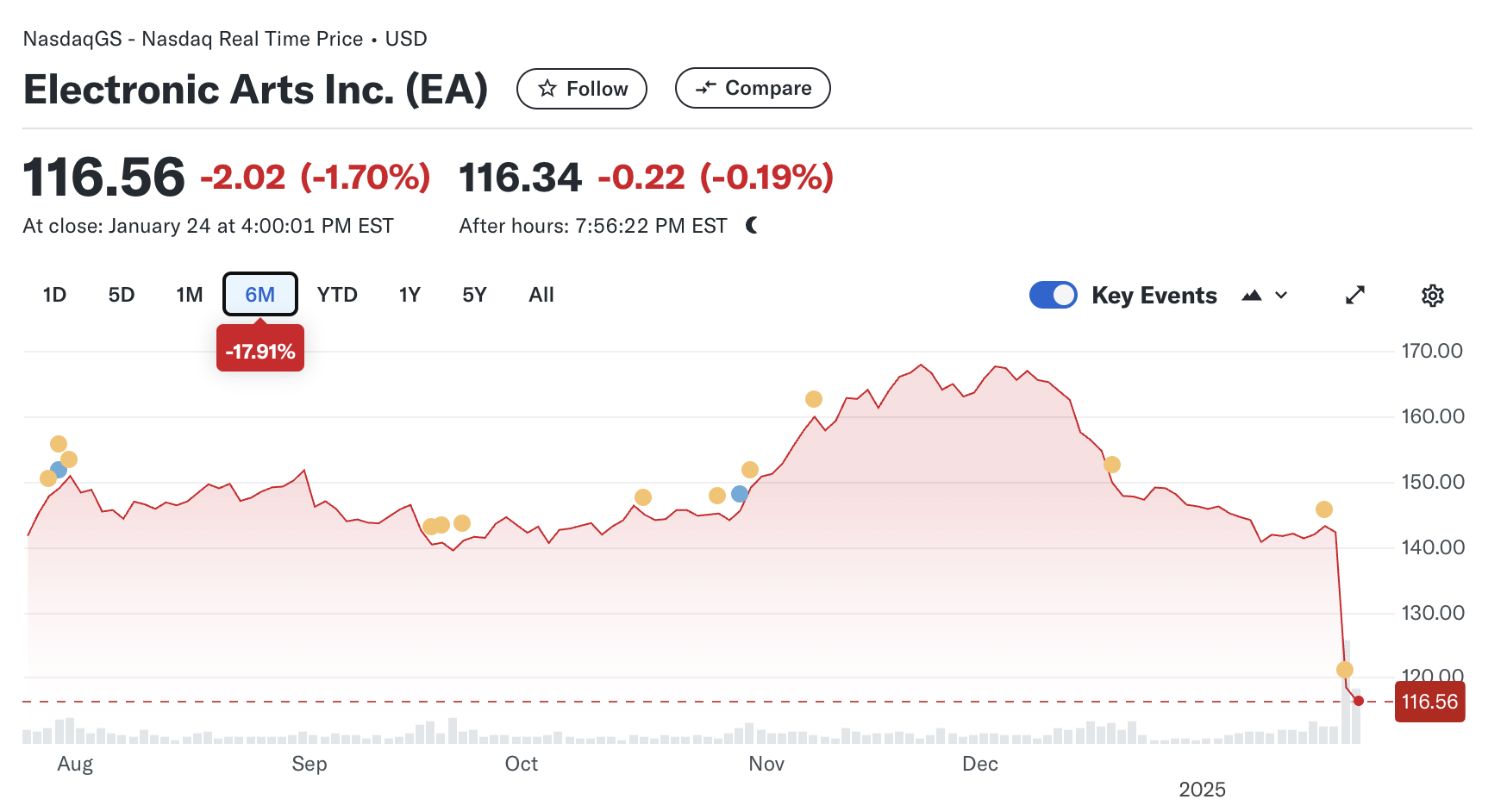Screen dimensions: 1507x812
Task: Click the key event dot at the November peak
Action: (x=814, y=399)
